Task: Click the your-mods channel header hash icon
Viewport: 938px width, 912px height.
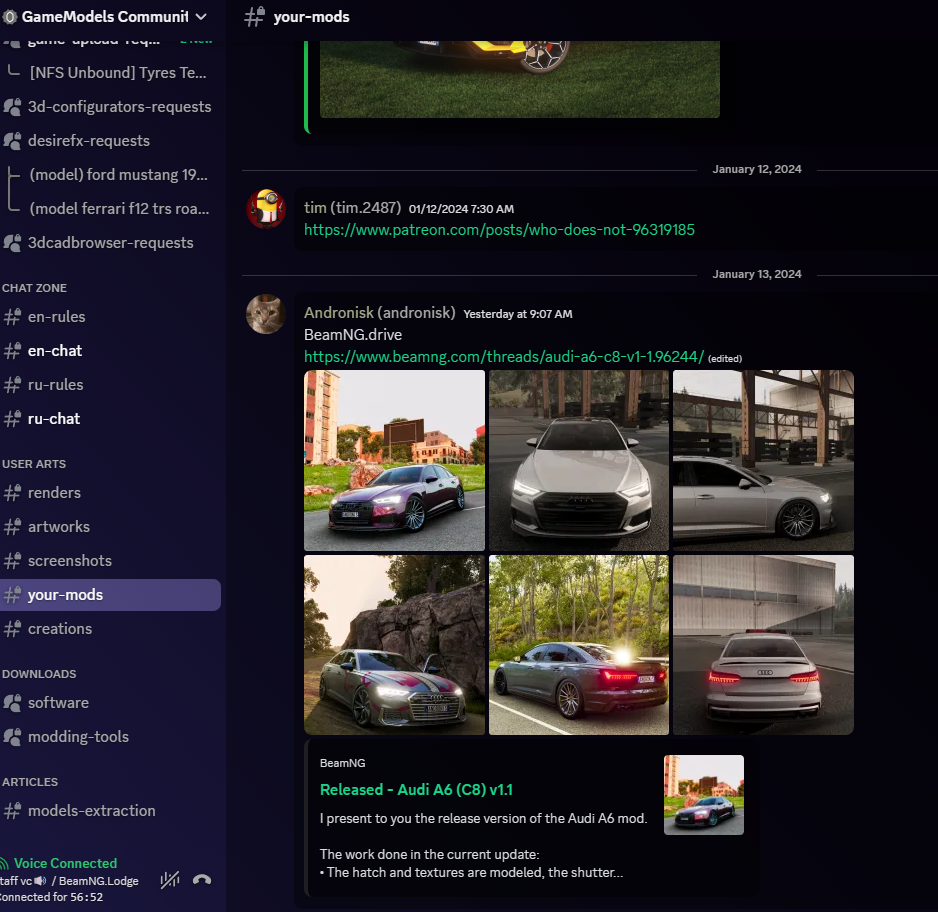Action: click(x=254, y=17)
